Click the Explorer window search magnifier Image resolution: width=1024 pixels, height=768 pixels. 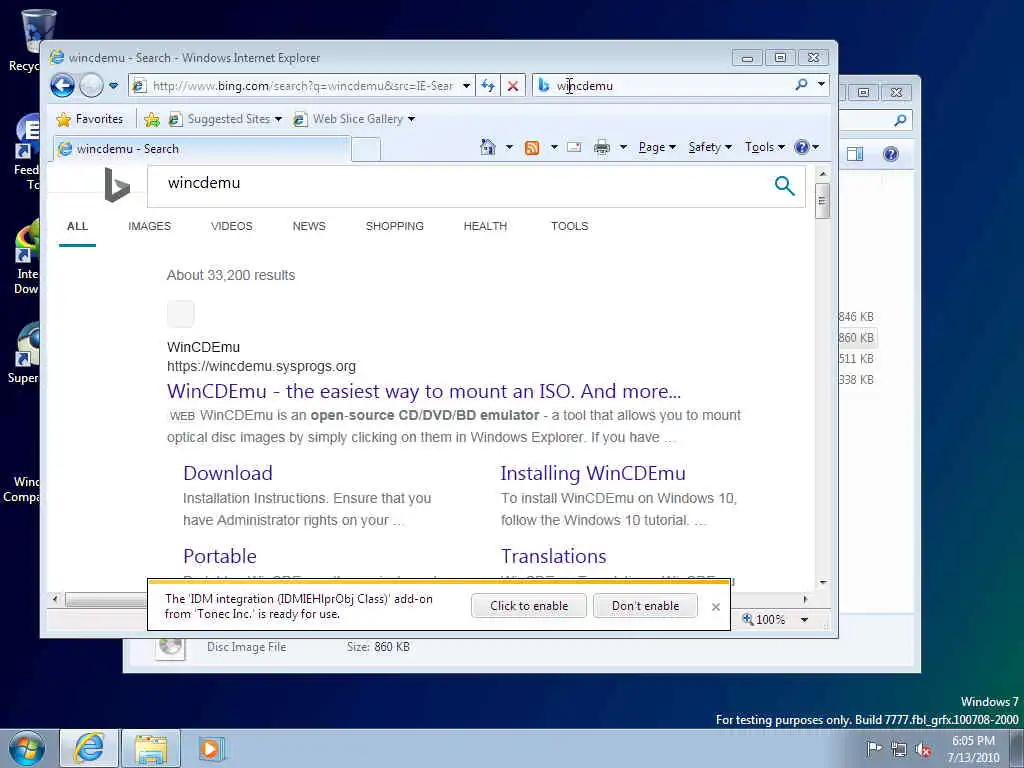[901, 120]
